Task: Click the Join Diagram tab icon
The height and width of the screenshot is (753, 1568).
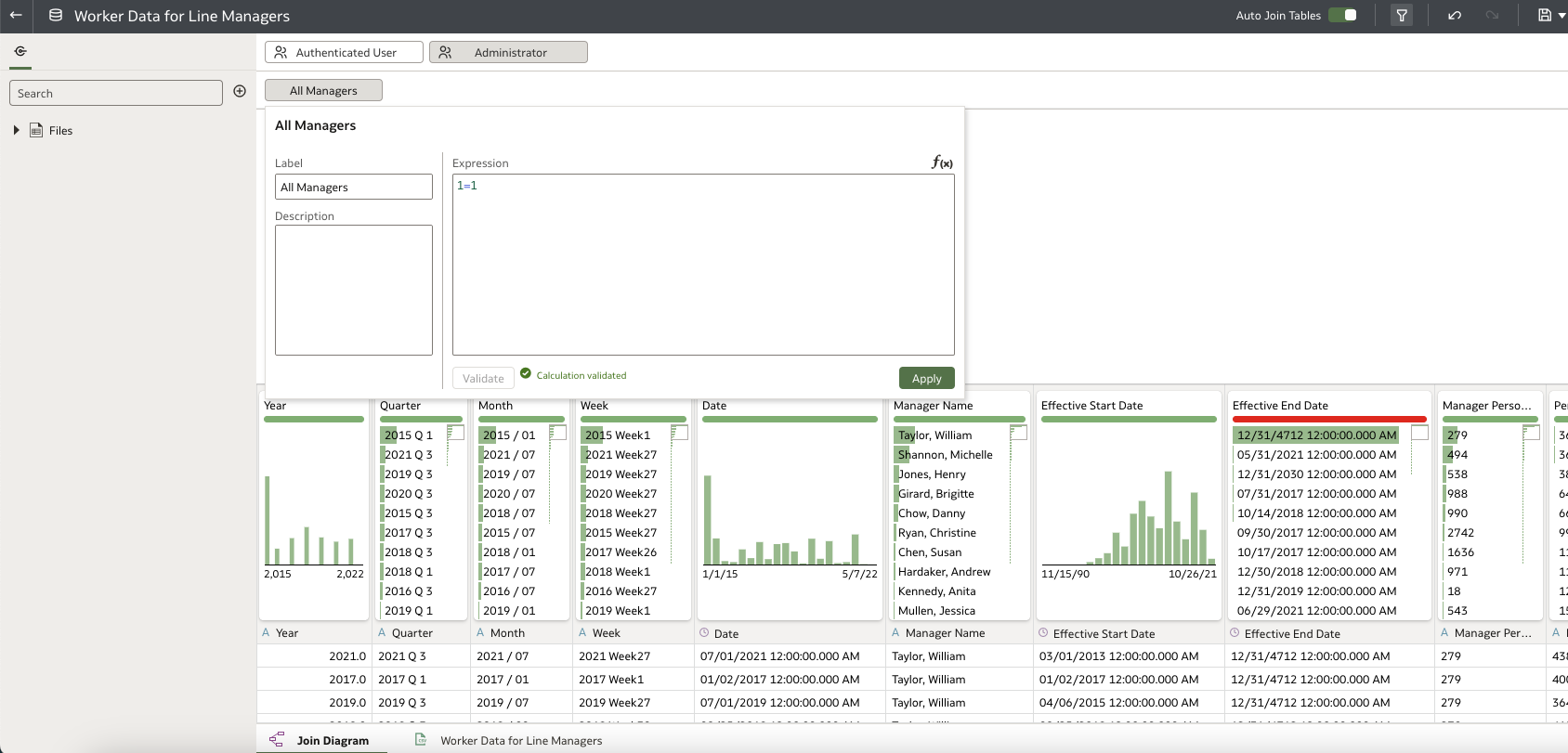Action: pos(277,739)
